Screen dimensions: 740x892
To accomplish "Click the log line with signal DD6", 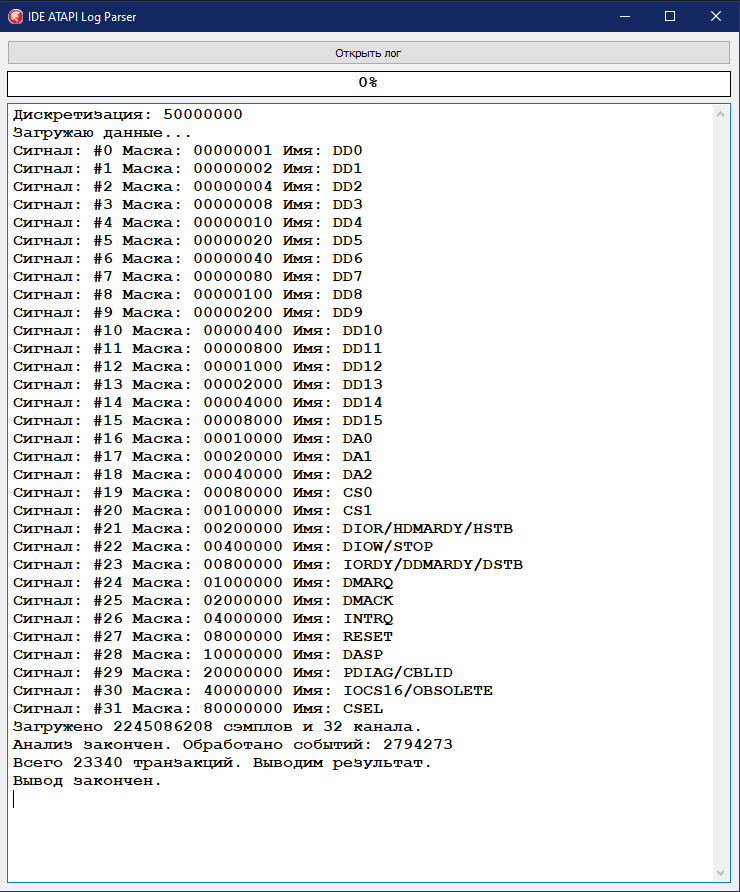I will point(188,258).
